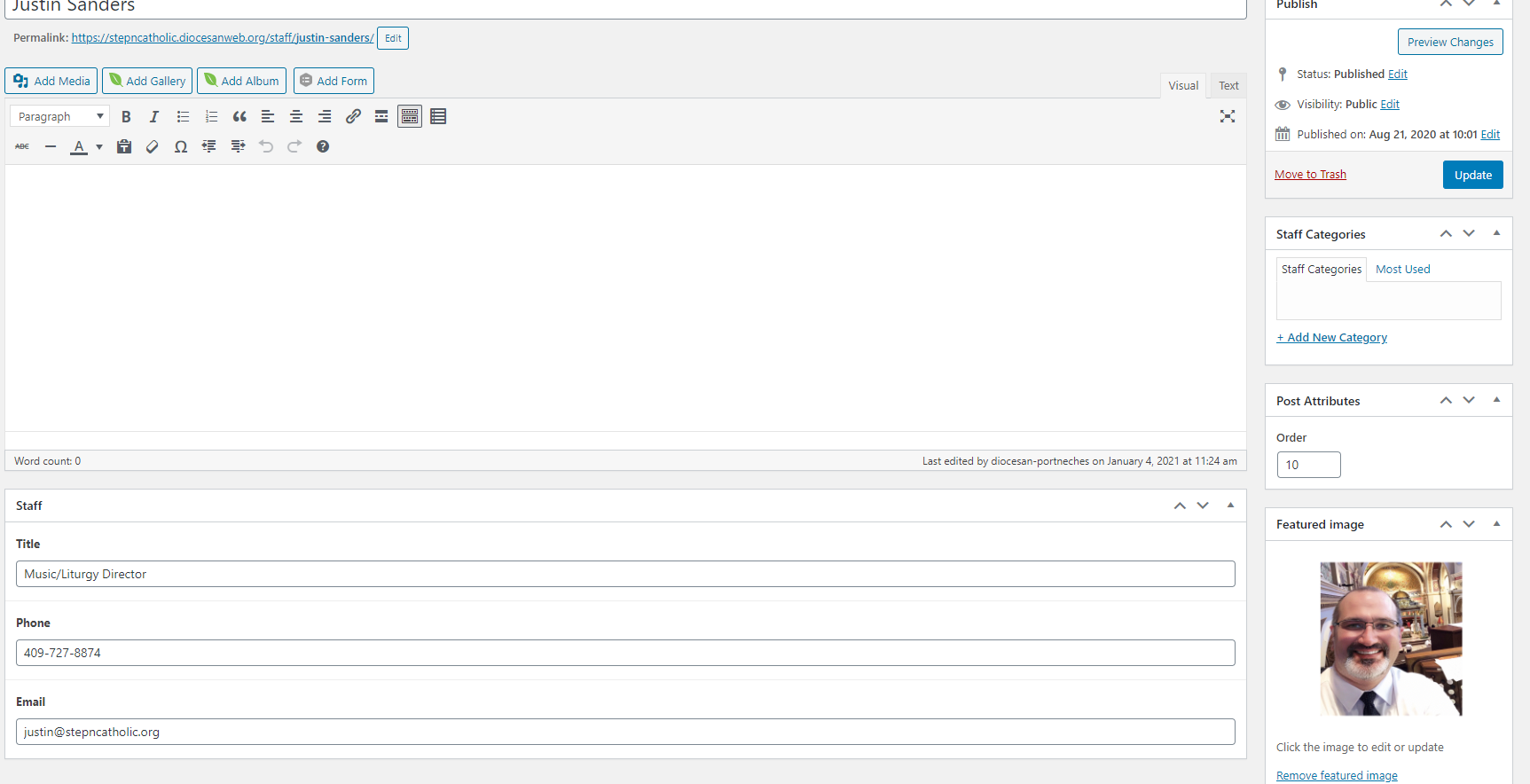
Task: Click the clear formatting eraser icon
Action: click(x=153, y=147)
